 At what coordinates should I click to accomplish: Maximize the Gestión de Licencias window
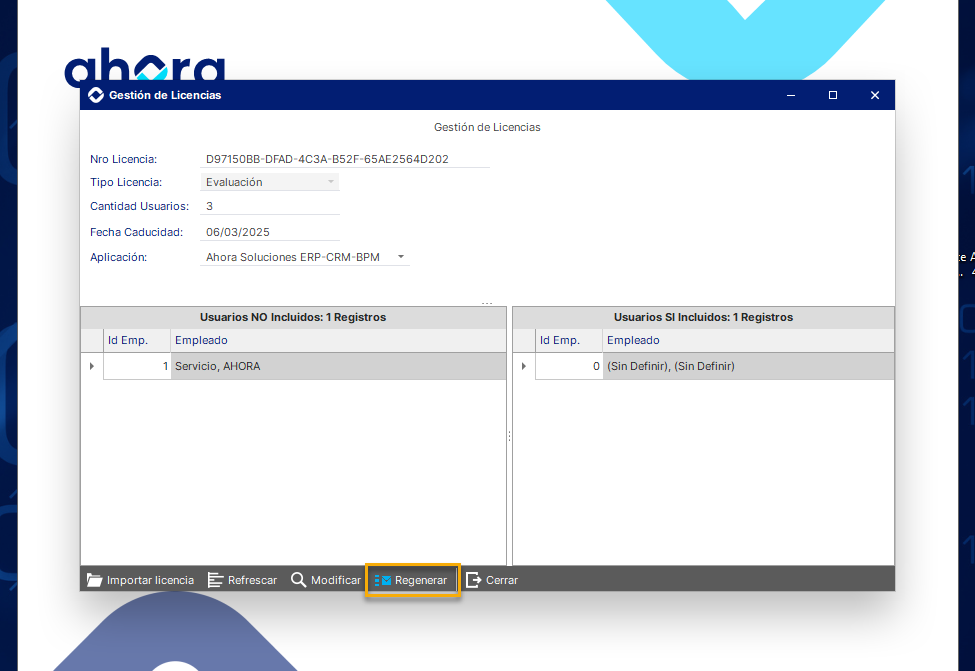[833, 95]
